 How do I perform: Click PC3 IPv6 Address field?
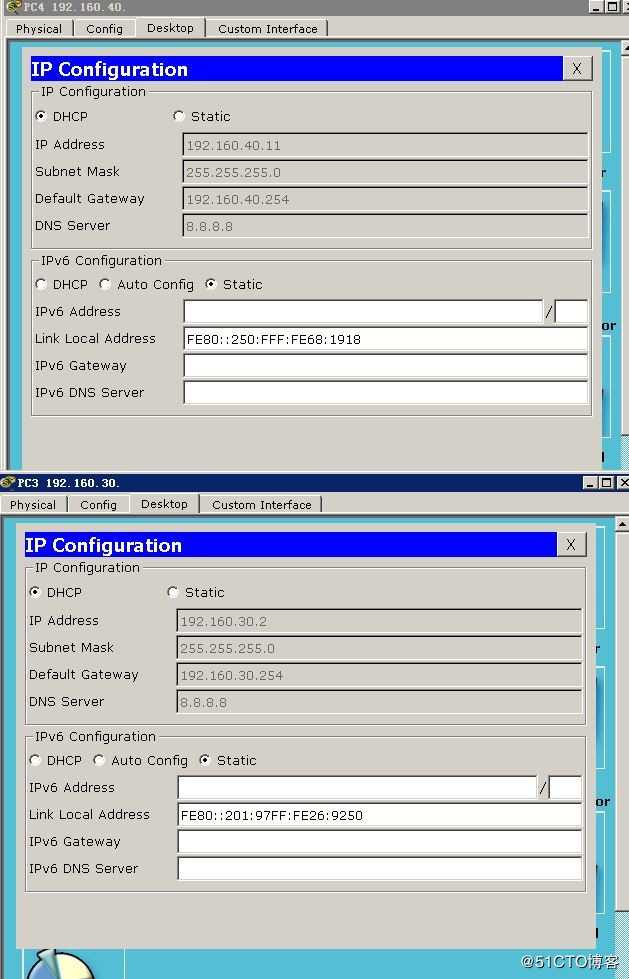pos(357,787)
